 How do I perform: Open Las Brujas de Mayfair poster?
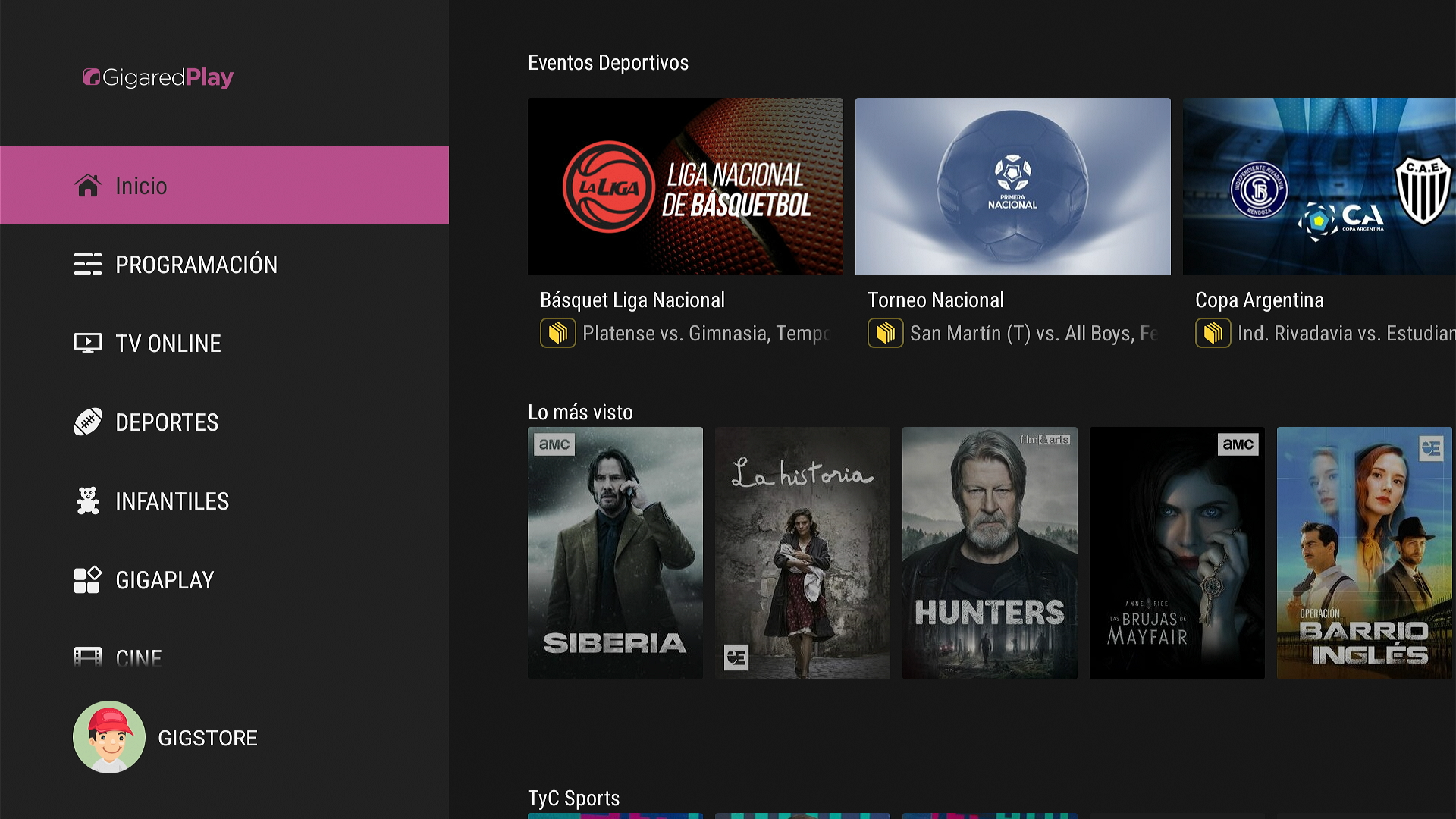pyautogui.click(x=1177, y=553)
